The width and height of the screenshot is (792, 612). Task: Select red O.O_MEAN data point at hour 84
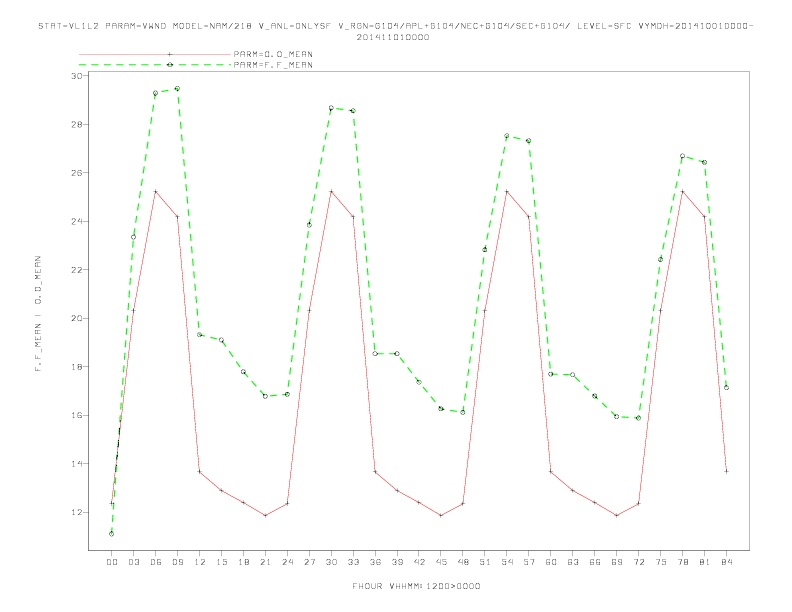click(726, 471)
